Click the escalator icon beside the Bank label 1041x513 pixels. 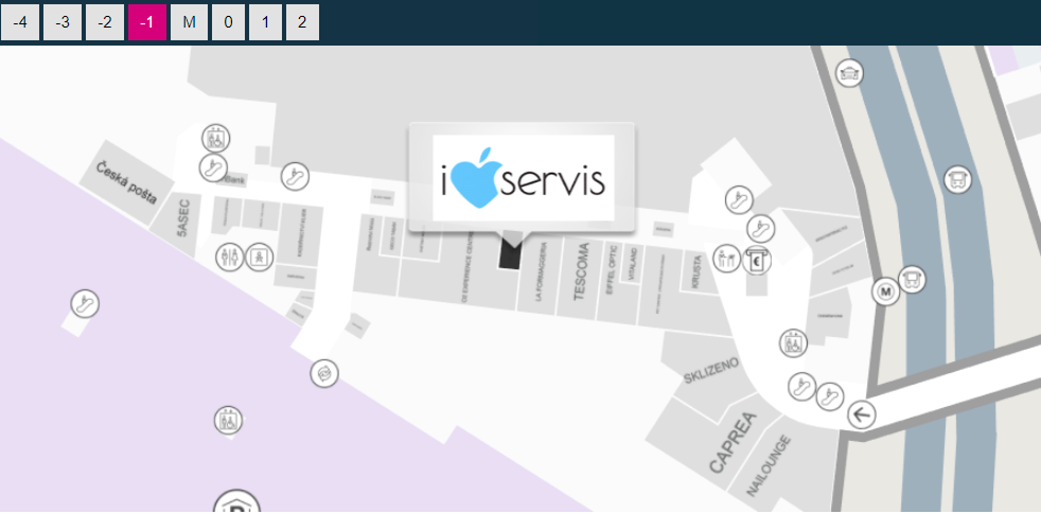[213, 167]
